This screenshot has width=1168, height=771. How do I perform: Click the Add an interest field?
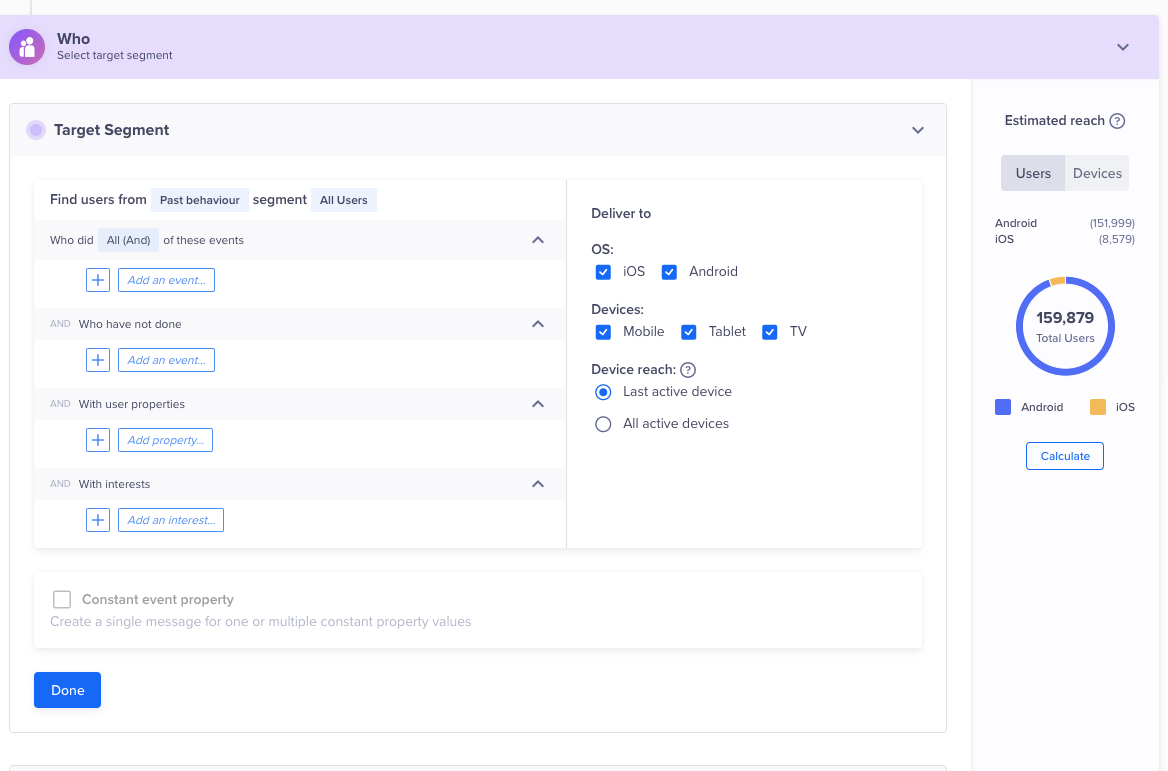pos(171,520)
